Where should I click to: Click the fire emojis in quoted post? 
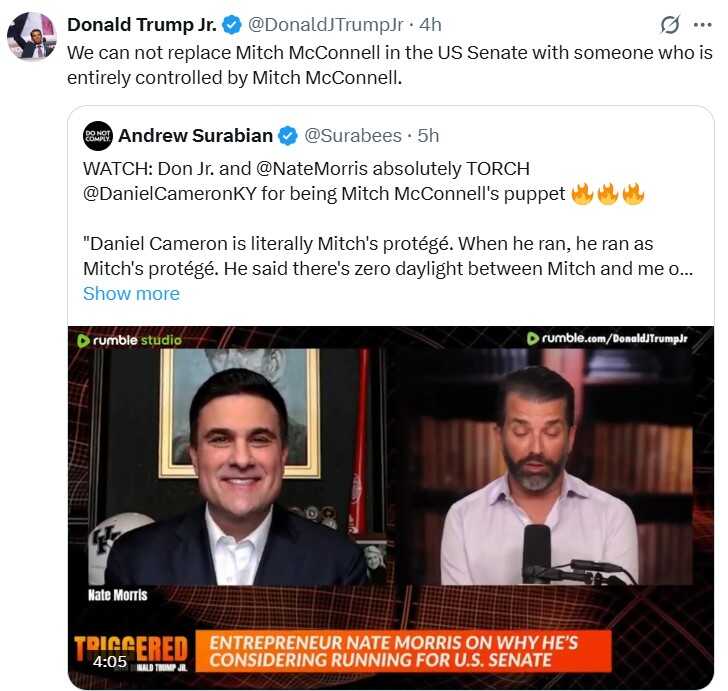[608, 194]
